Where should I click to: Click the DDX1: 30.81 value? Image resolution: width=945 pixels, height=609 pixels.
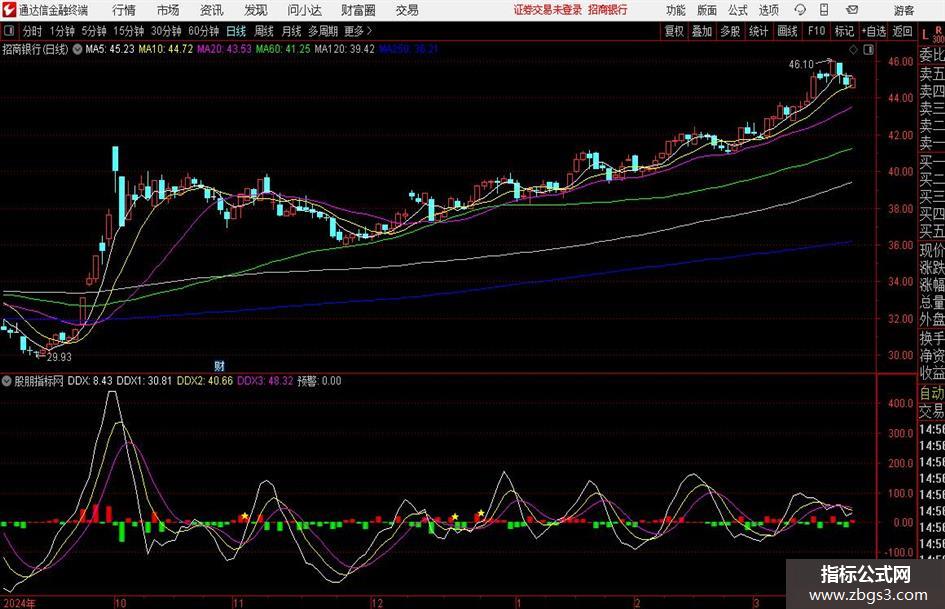click(x=143, y=381)
